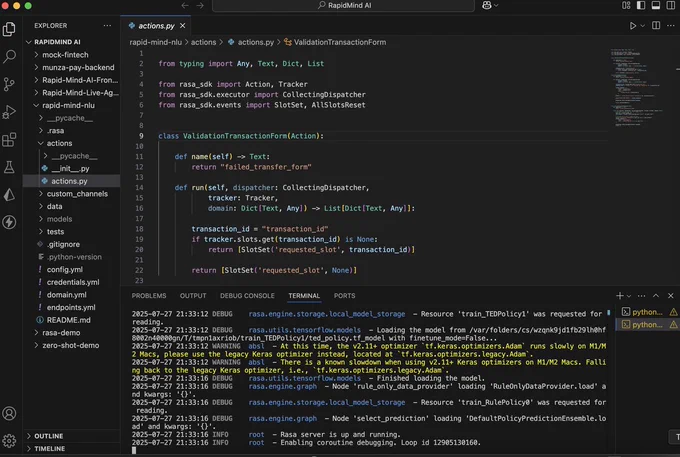Close the actions.py editor tab
The height and width of the screenshot is (457, 680).
tap(183, 26)
